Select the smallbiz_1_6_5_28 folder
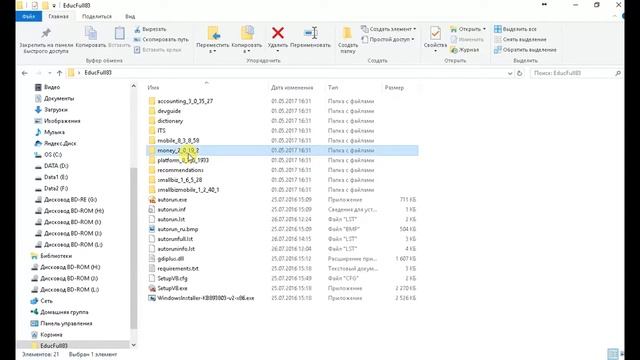 pyautogui.click(x=180, y=180)
